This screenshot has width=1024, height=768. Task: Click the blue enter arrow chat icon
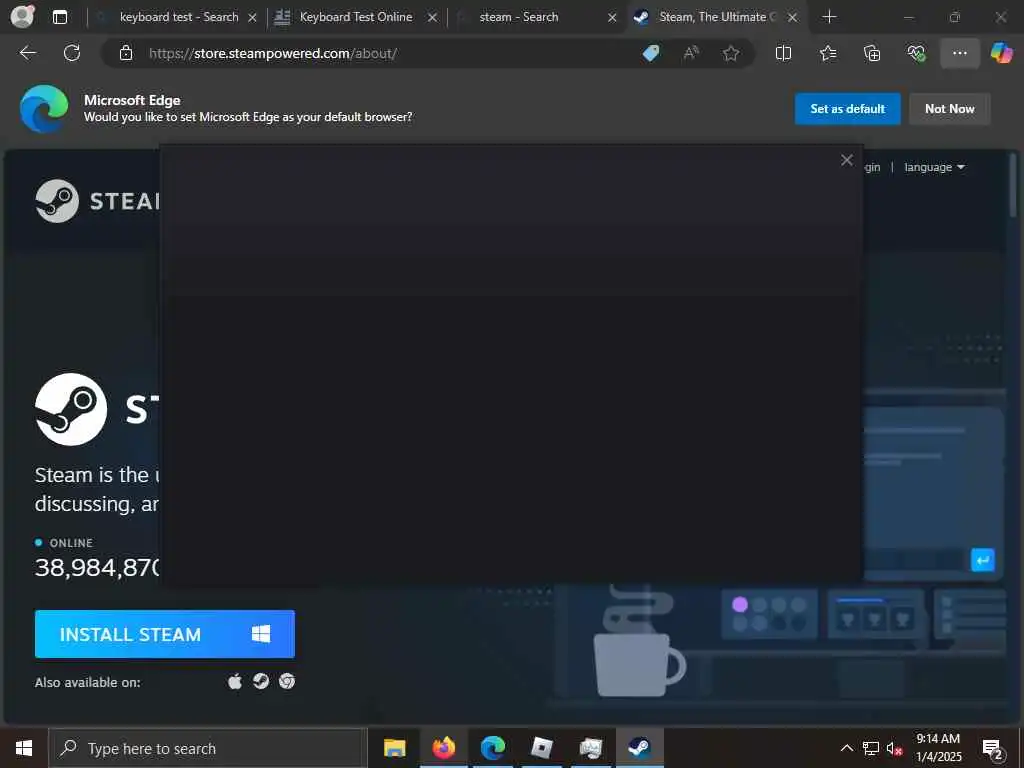point(982,560)
